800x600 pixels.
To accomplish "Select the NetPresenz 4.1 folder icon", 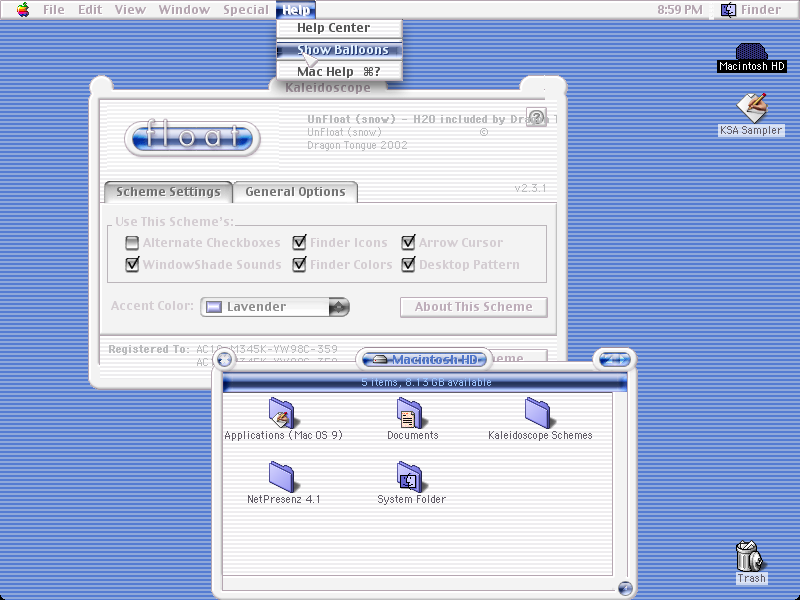I will point(282,477).
